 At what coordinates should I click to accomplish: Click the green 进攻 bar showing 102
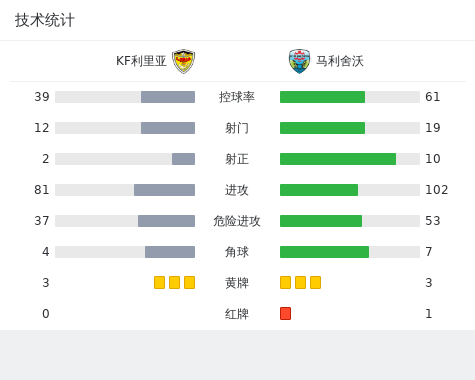(x=319, y=190)
